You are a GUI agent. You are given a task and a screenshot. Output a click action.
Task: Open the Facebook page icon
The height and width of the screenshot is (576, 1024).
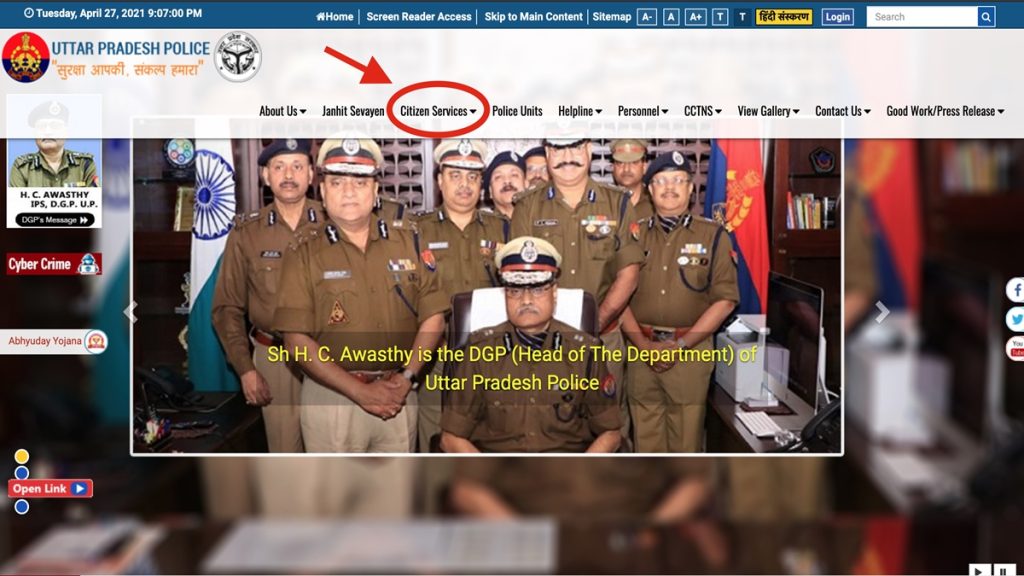1016,290
